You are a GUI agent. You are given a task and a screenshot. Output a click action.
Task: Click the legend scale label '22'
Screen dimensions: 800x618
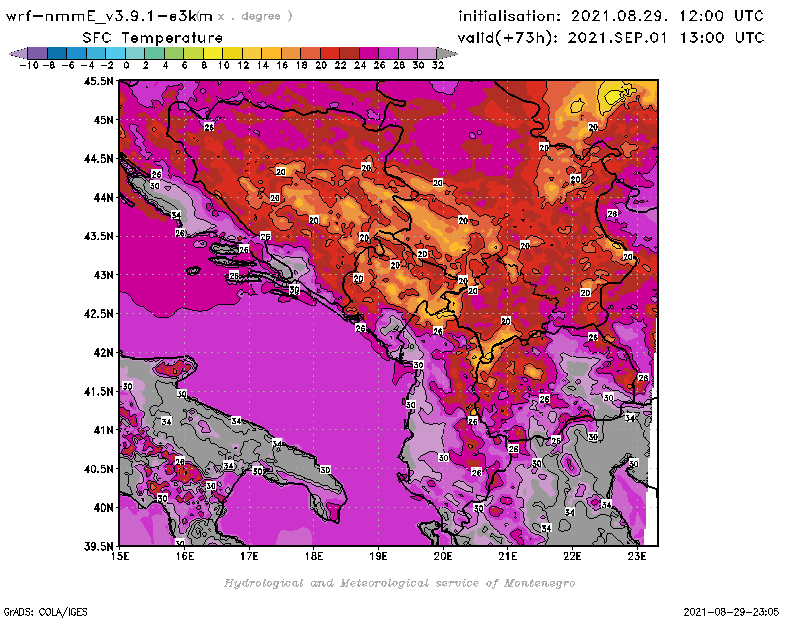pyautogui.click(x=340, y=65)
